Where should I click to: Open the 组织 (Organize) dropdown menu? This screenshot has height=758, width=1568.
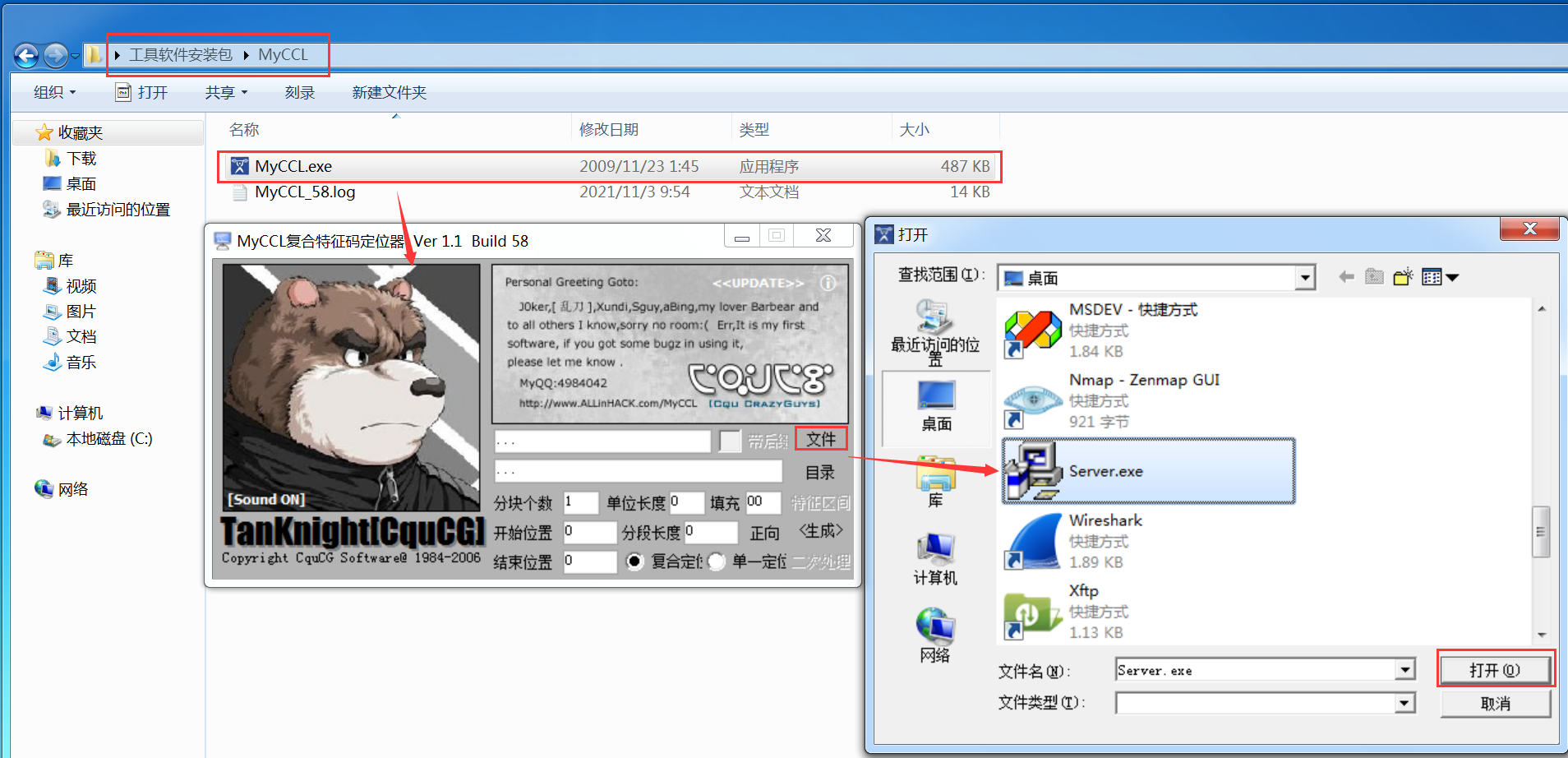54,92
